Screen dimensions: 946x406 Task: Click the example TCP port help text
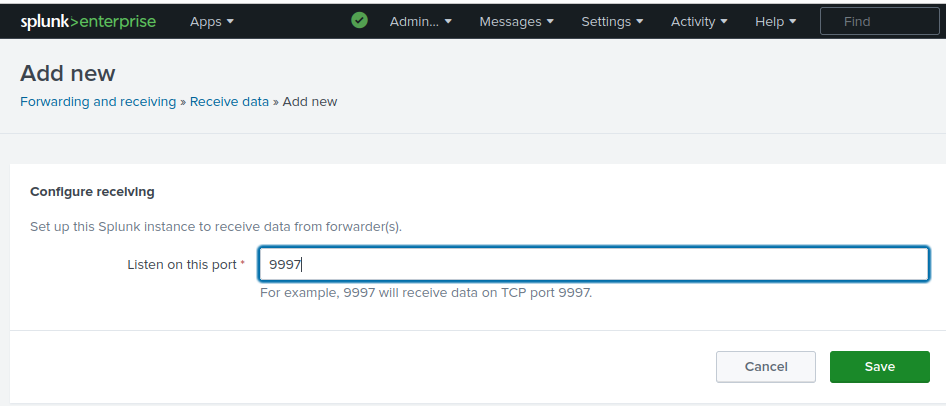426,293
